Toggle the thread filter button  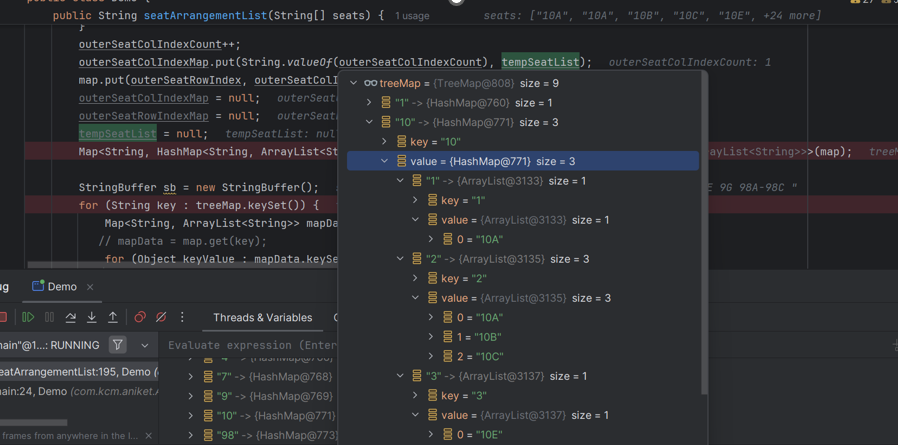(117, 345)
